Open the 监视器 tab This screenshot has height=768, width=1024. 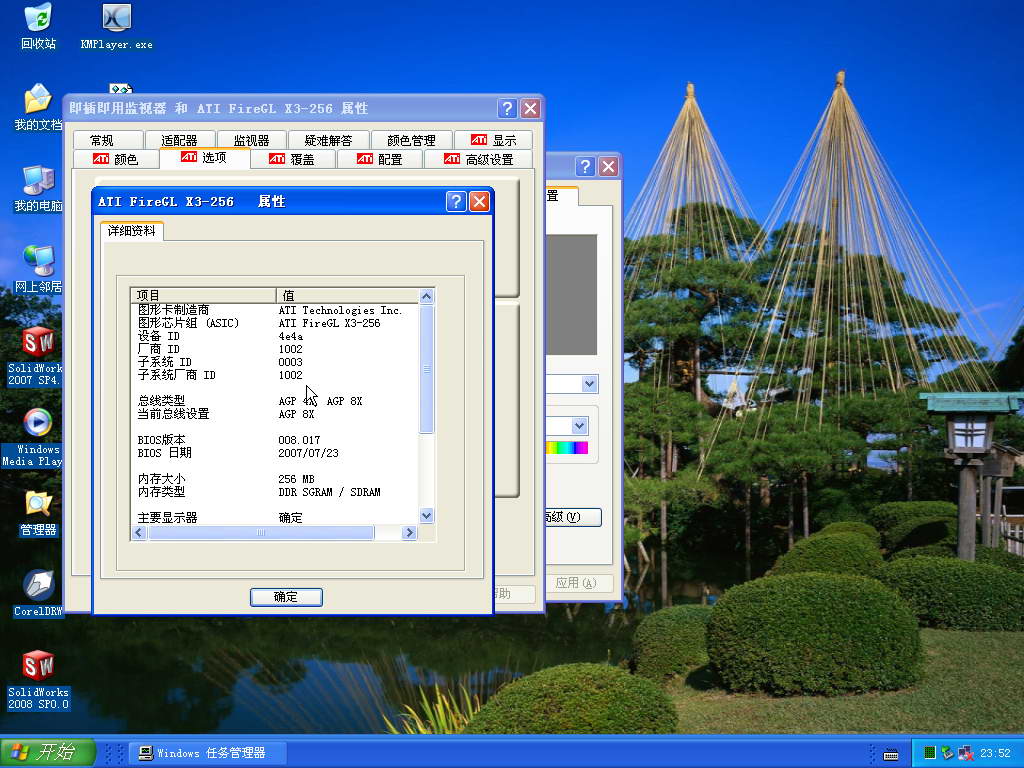tap(252, 140)
